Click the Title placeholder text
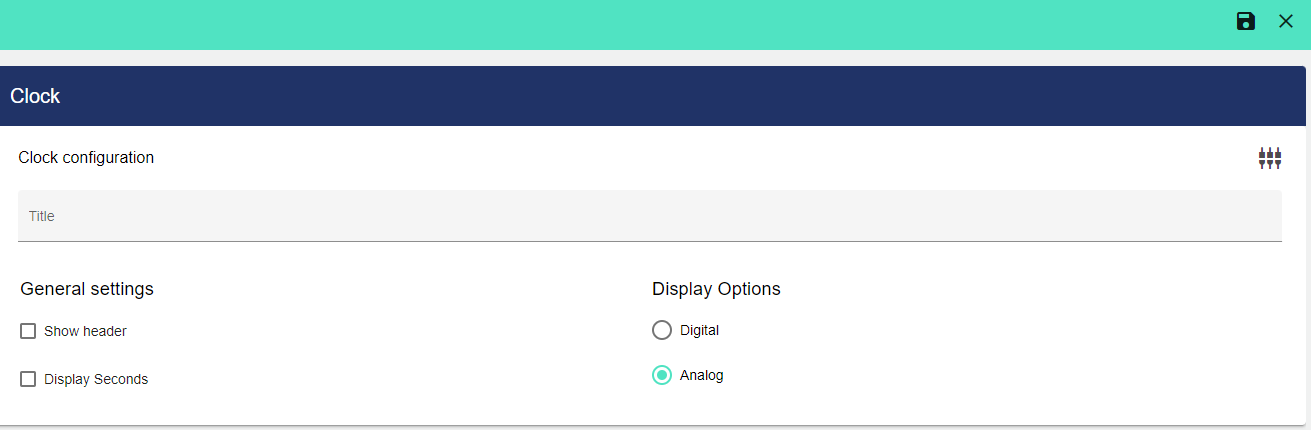This screenshot has height=430, width=1311. click(x=42, y=216)
